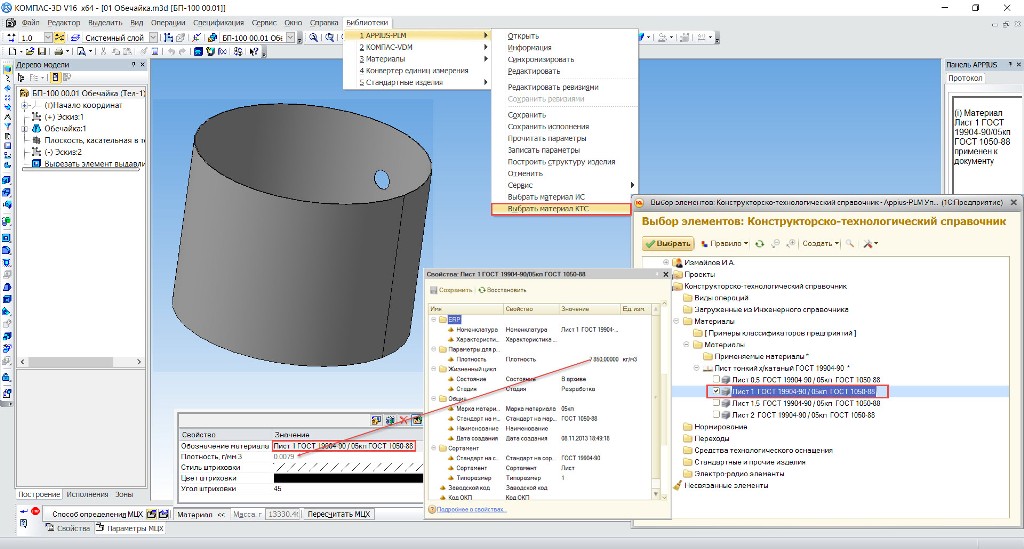Image resolution: width=1024 pixels, height=549 pixels.
Task: Click Восстановить in properties window
Action: click(502, 290)
